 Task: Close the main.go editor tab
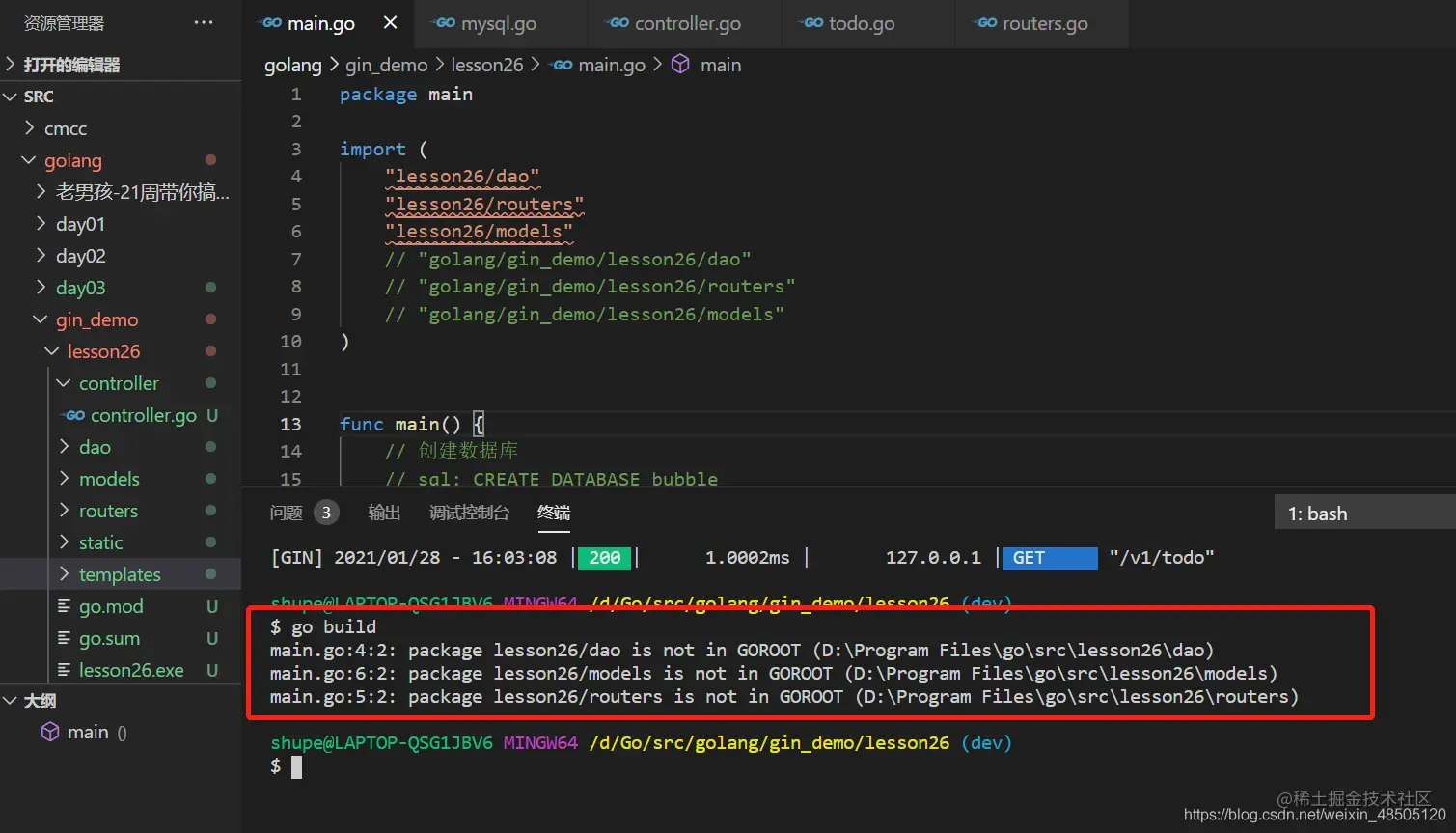pyautogui.click(x=390, y=22)
